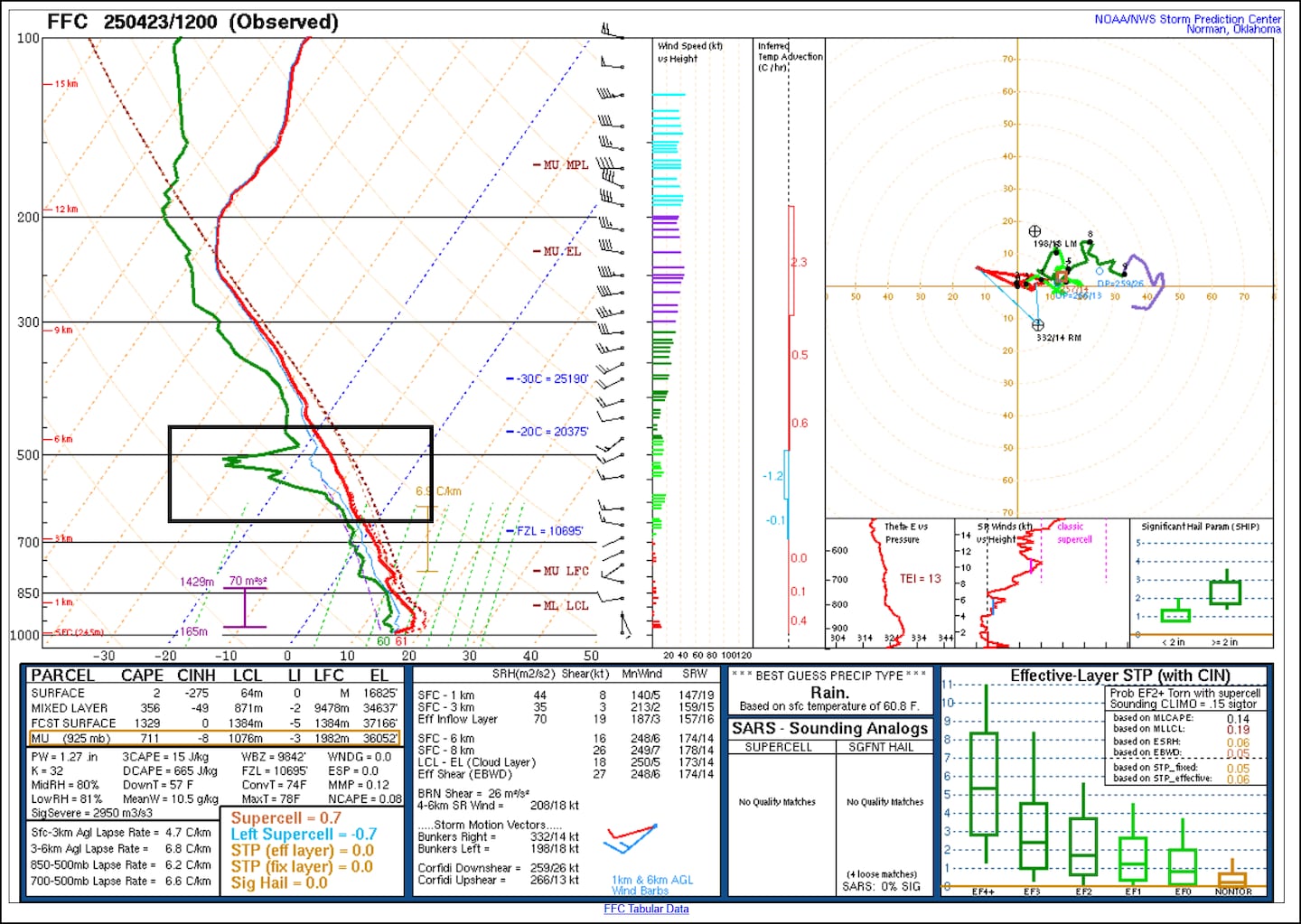Click the 'FFC 250423/1200 (Observed)' title
The image size is (1301, 924).
(x=192, y=22)
